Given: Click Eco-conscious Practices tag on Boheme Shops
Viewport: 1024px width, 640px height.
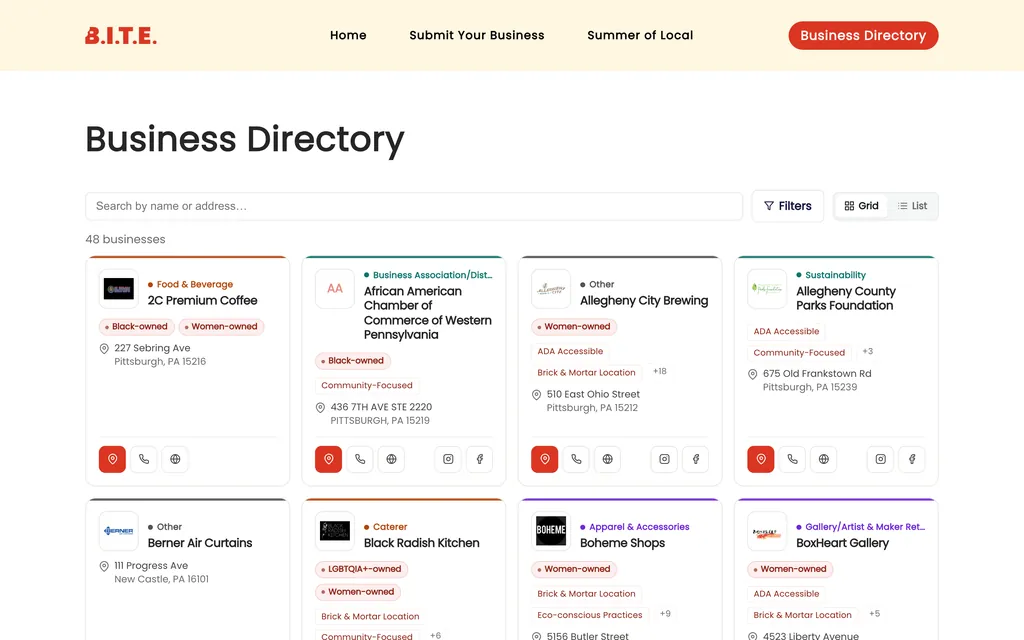Looking at the screenshot, I should click(x=590, y=615).
